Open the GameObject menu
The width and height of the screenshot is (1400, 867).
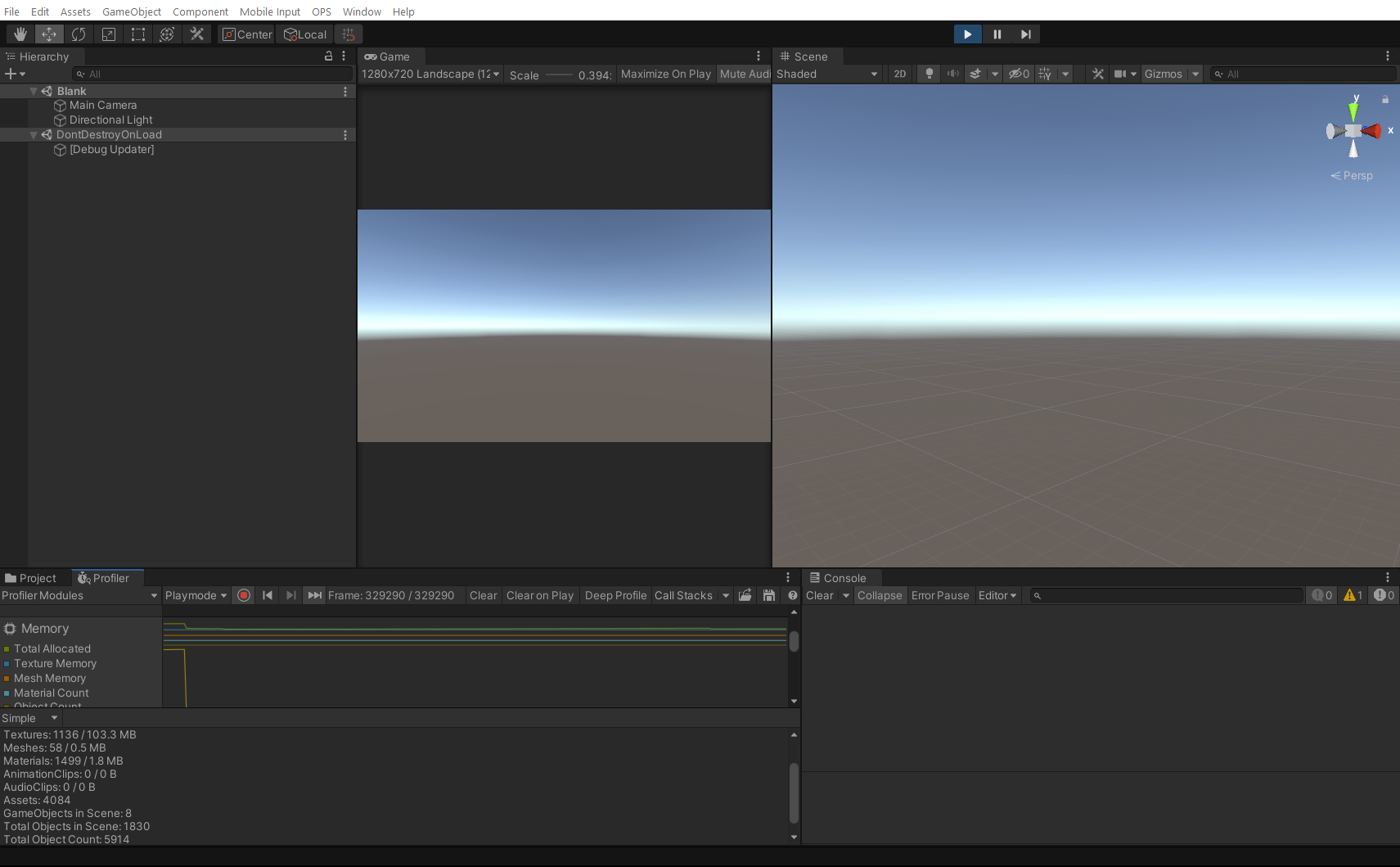tap(132, 11)
